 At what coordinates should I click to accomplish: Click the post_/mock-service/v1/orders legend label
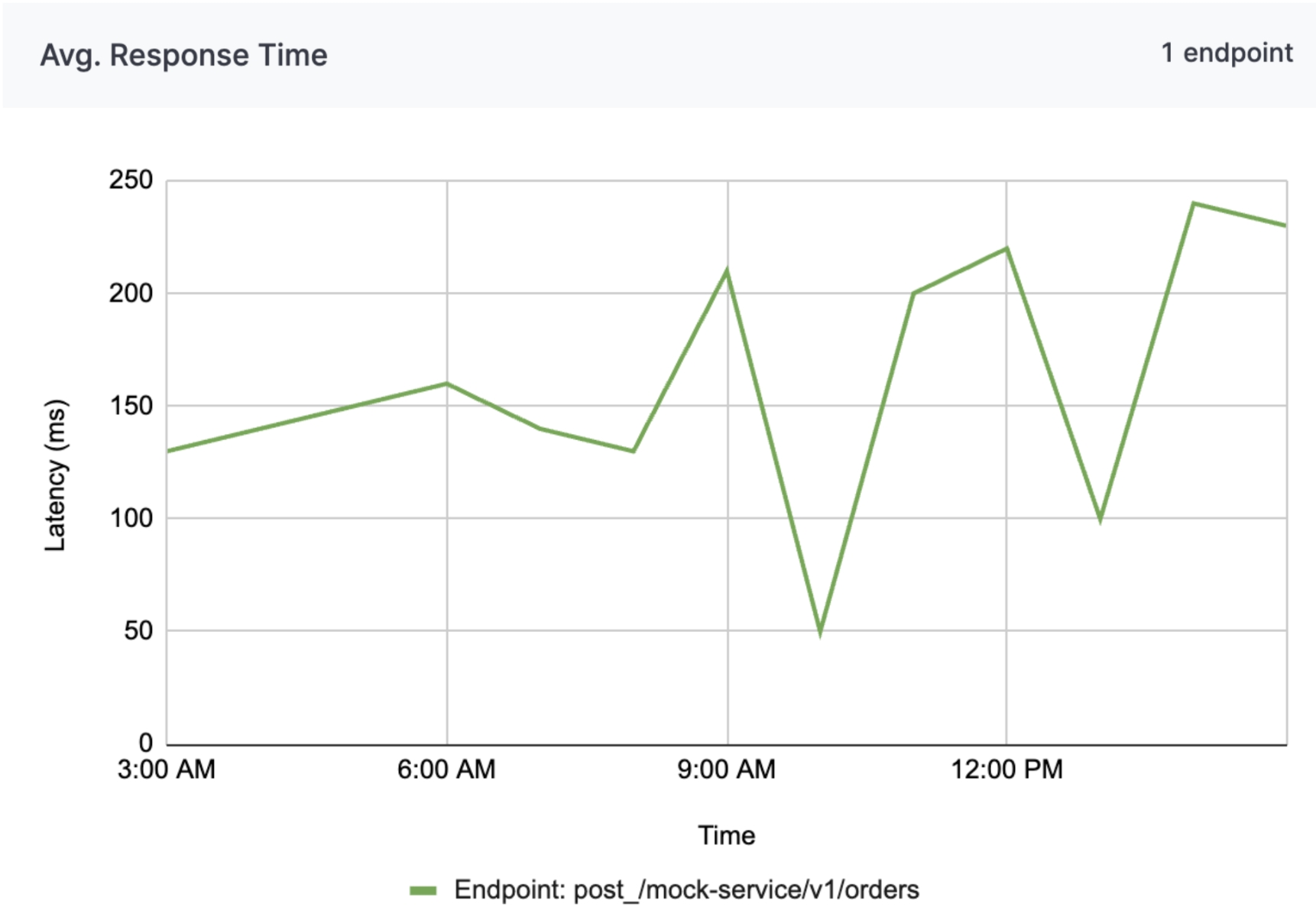pyautogui.click(x=686, y=890)
